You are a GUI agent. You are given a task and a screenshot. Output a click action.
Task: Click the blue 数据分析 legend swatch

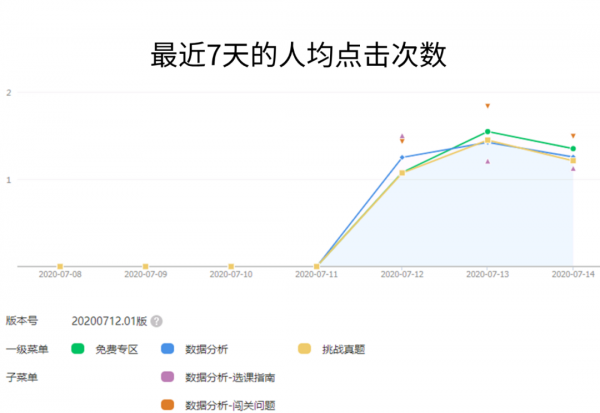168,349
